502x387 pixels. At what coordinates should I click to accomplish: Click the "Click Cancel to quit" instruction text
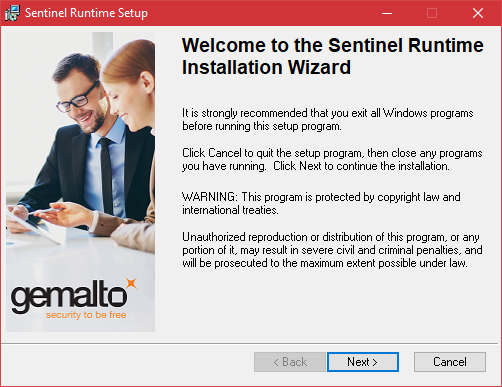[x=332, y=159]
